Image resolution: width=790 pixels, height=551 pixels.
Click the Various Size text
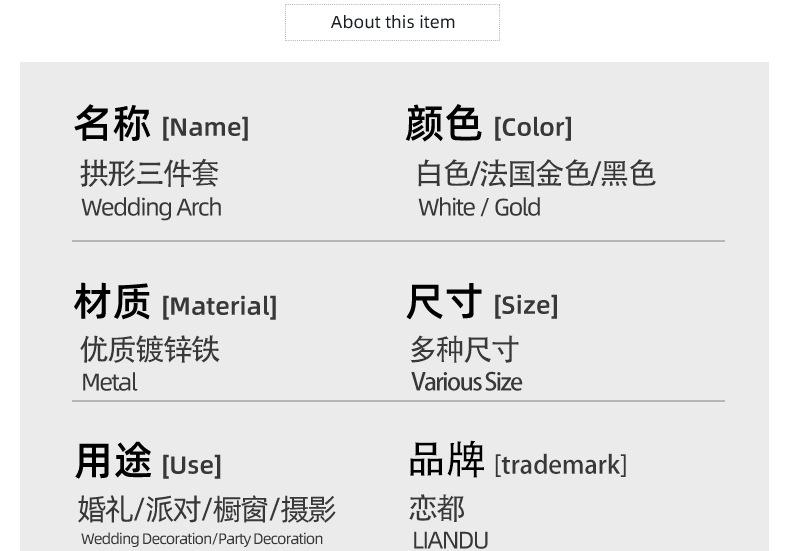[466, 382]
